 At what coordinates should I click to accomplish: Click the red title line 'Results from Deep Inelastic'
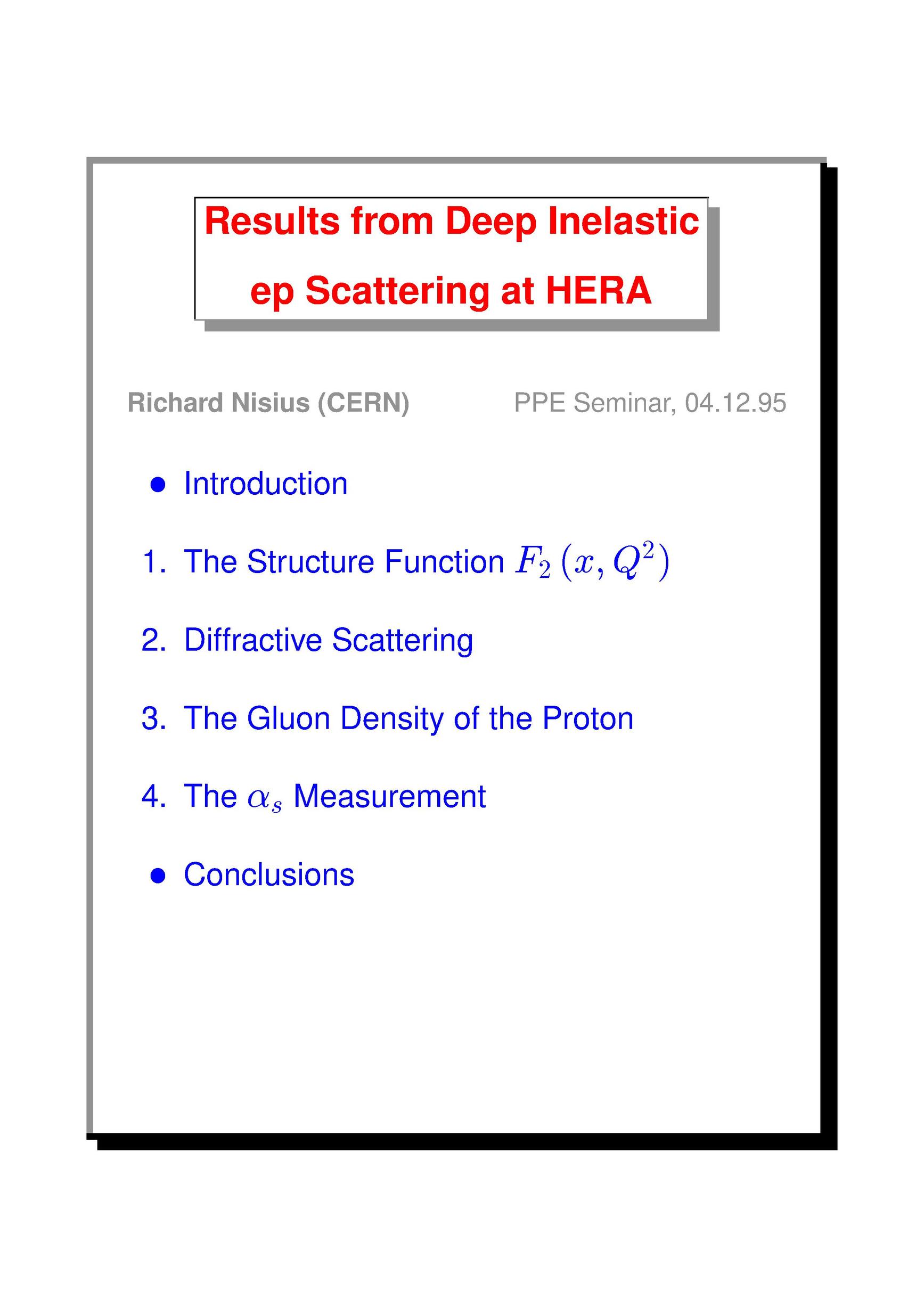[x=452, y=221]
